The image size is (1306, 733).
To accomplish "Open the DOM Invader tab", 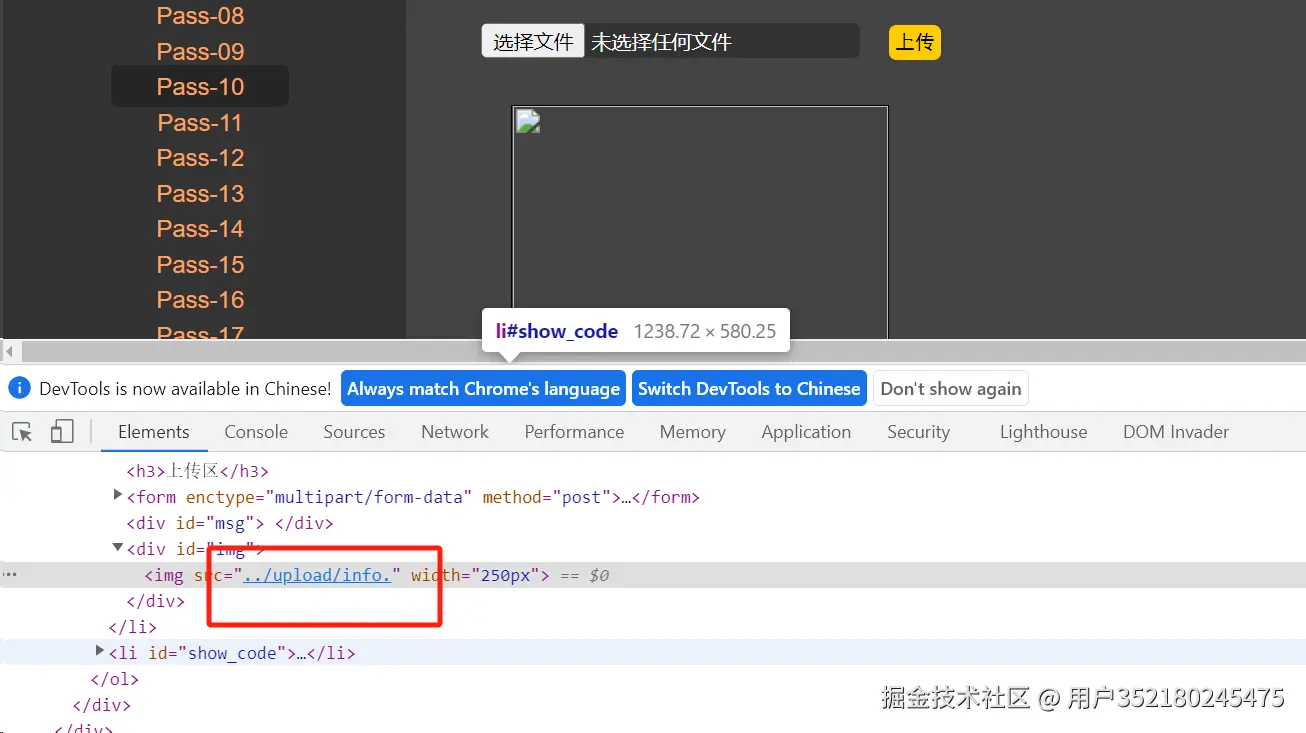I will tap(1176, 432).
